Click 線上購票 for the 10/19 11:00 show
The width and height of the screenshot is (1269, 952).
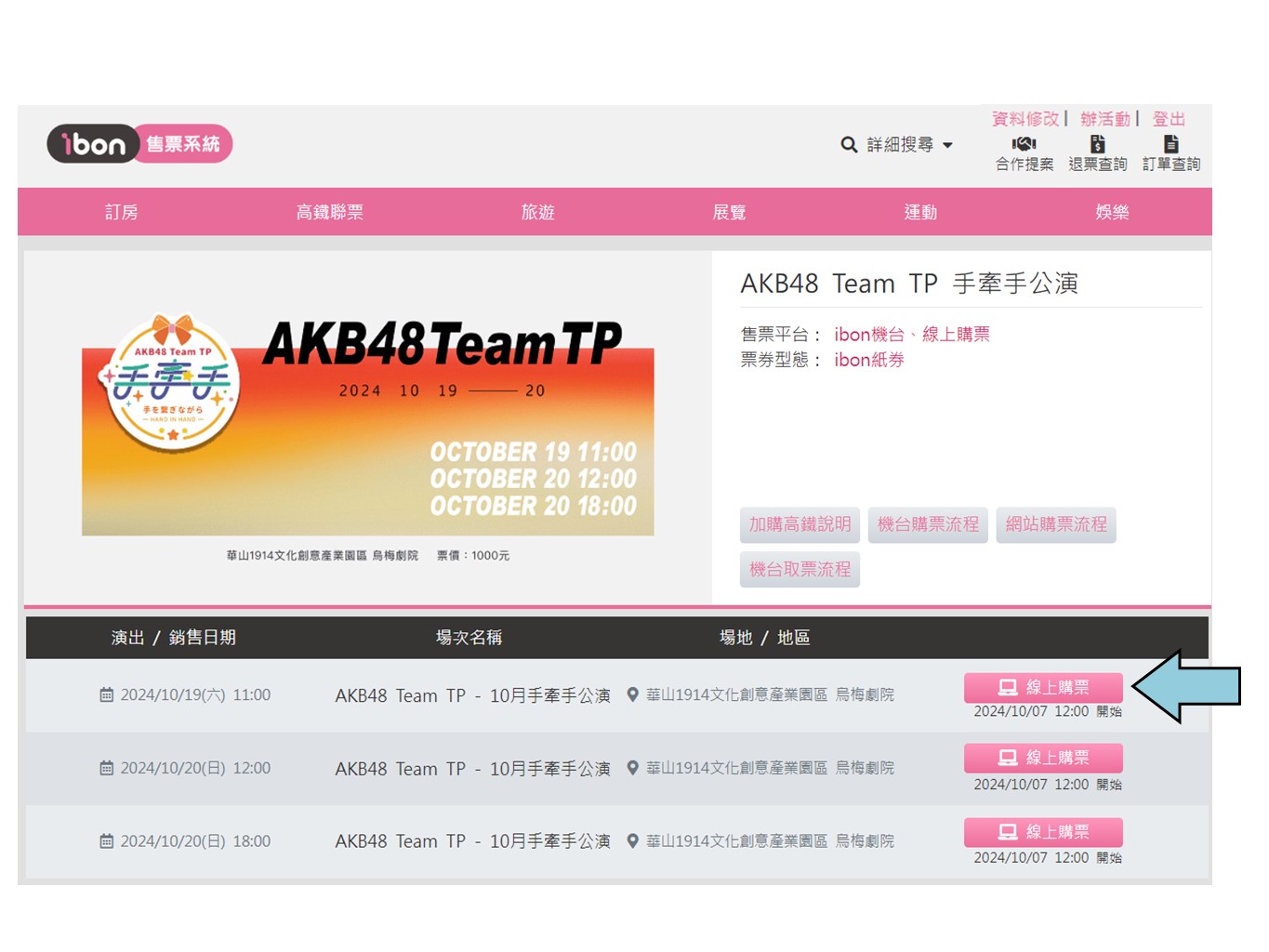click(1043, 688)
